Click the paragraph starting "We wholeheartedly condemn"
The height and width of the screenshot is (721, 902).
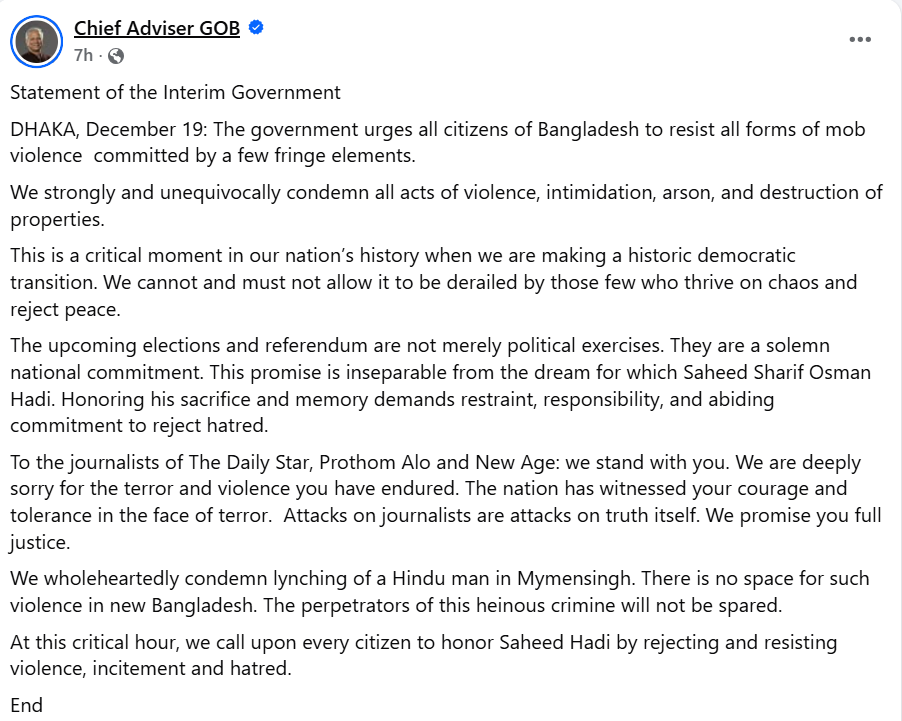[x=439, y=591]
